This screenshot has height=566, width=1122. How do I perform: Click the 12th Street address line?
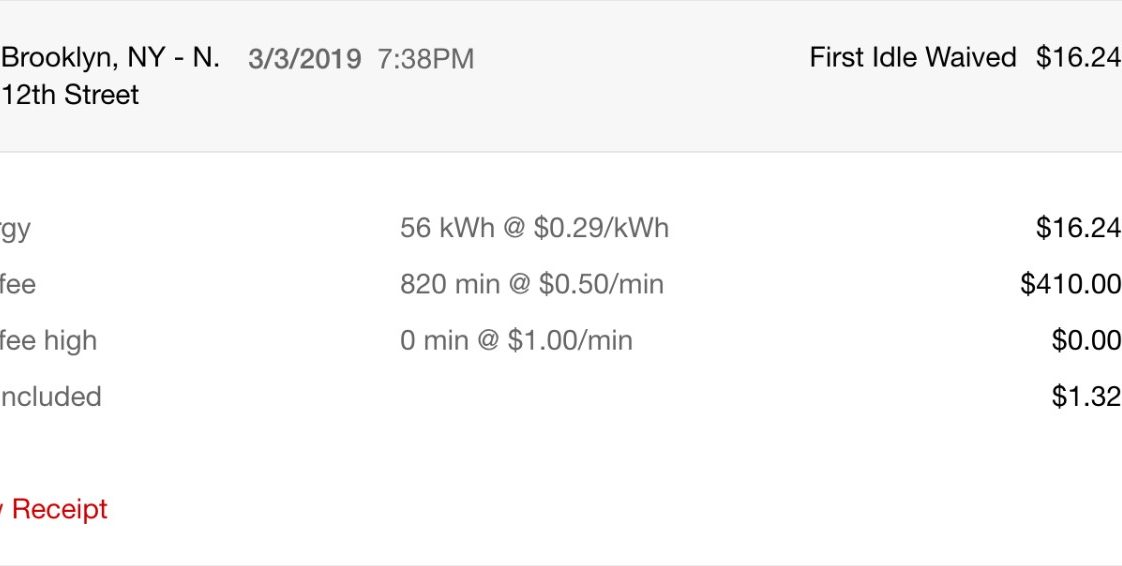70,95
